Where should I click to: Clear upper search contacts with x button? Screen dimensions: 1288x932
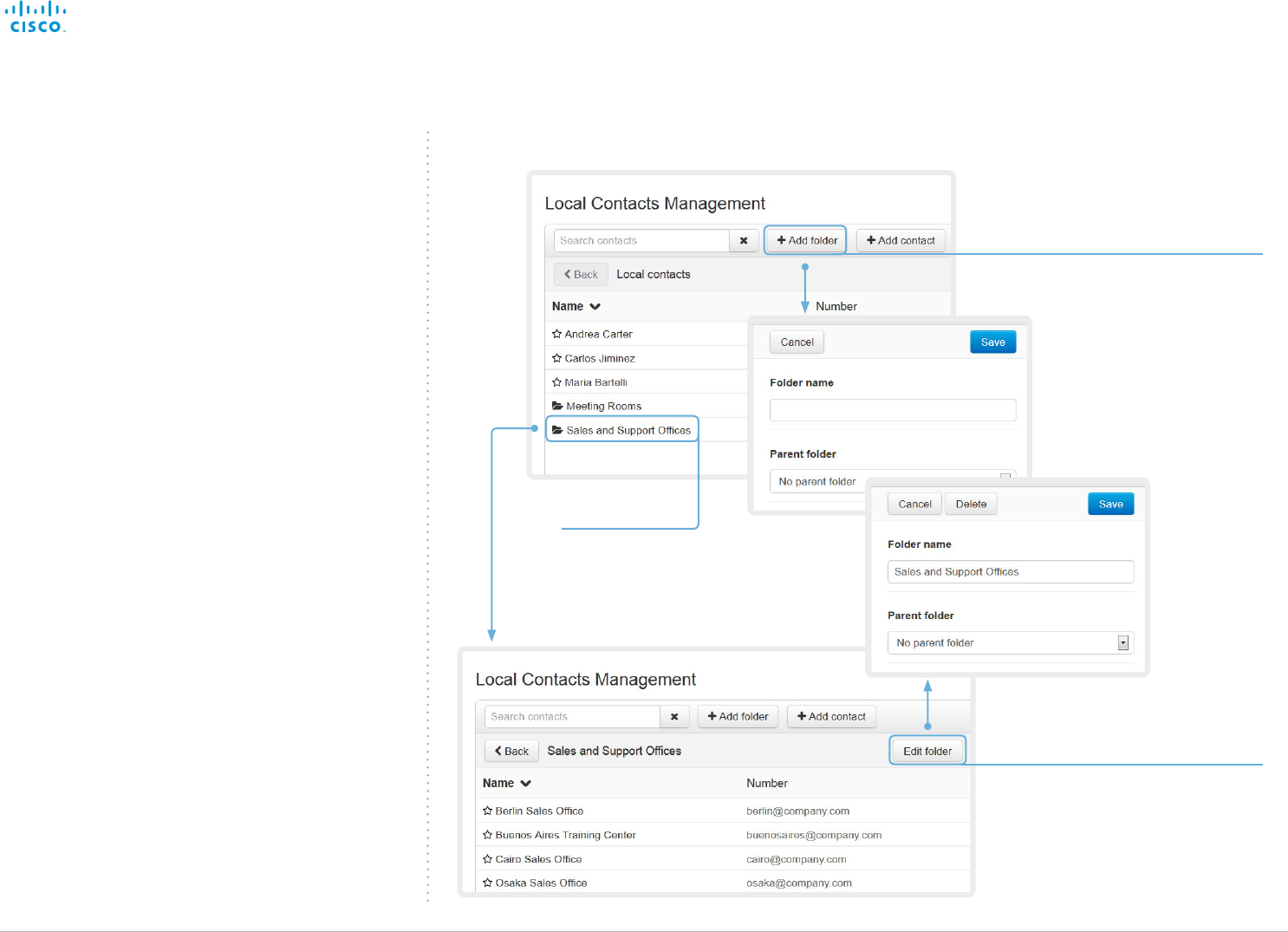pyautogui.click(x=744, y=240)
